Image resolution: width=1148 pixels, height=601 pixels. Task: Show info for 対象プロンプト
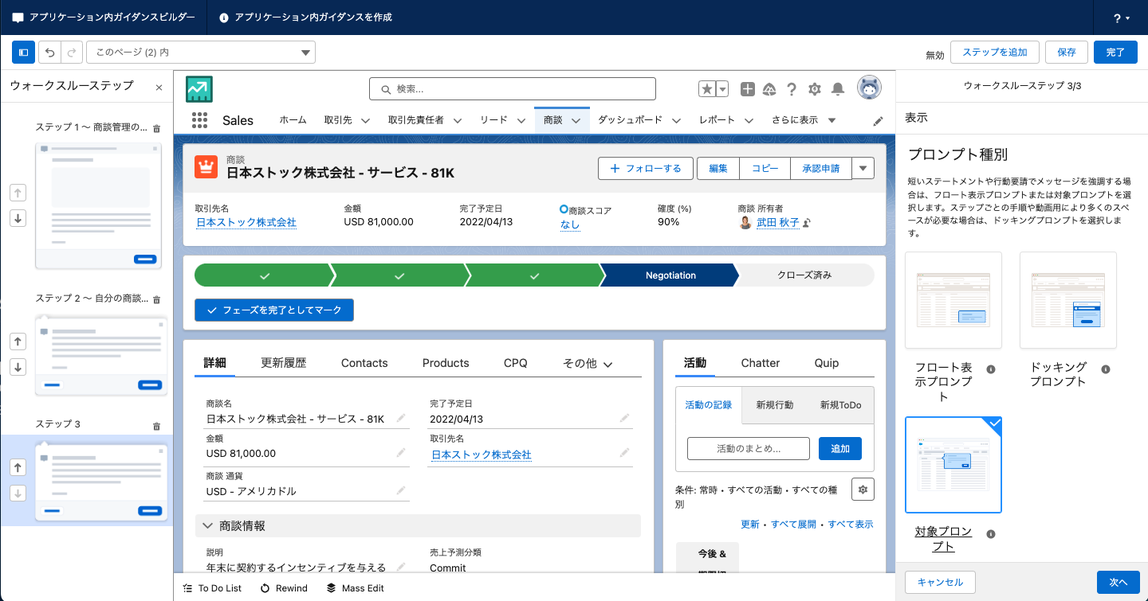[991, 534]
